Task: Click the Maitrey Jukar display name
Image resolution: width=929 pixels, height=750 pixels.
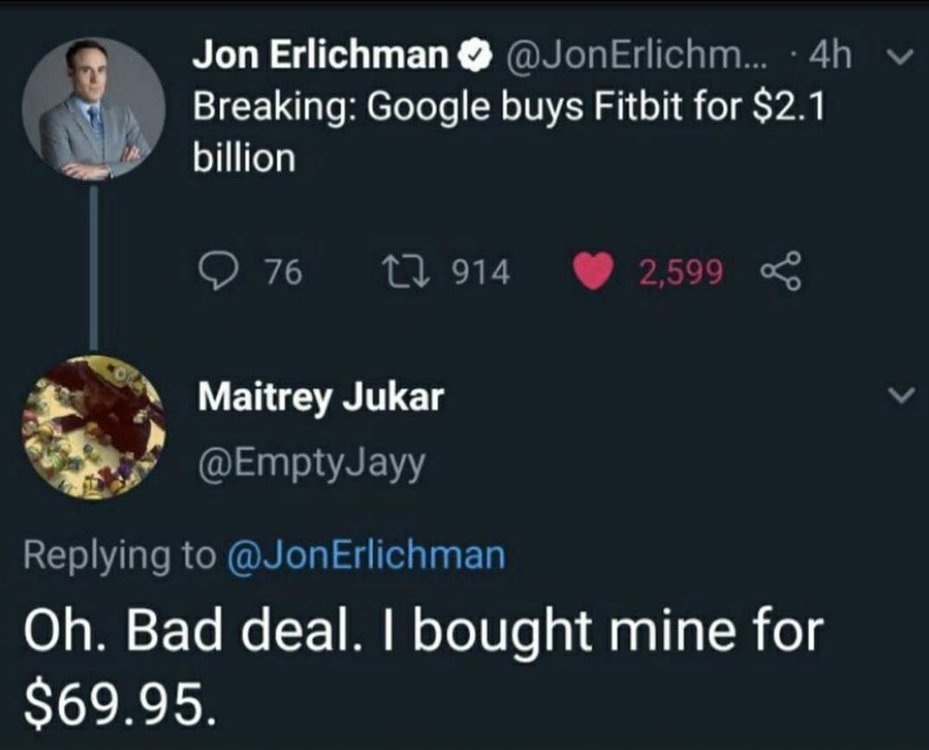Action: (x=320, y=398)
